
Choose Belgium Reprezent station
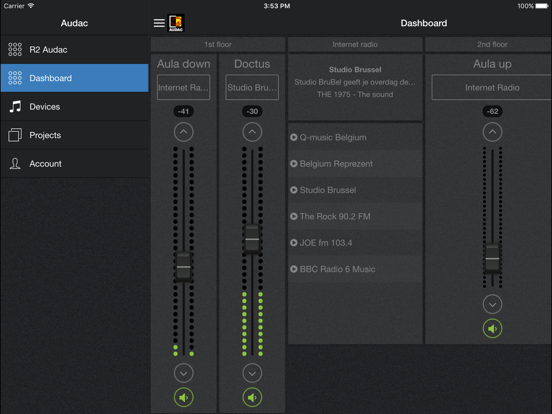(355, 164)
